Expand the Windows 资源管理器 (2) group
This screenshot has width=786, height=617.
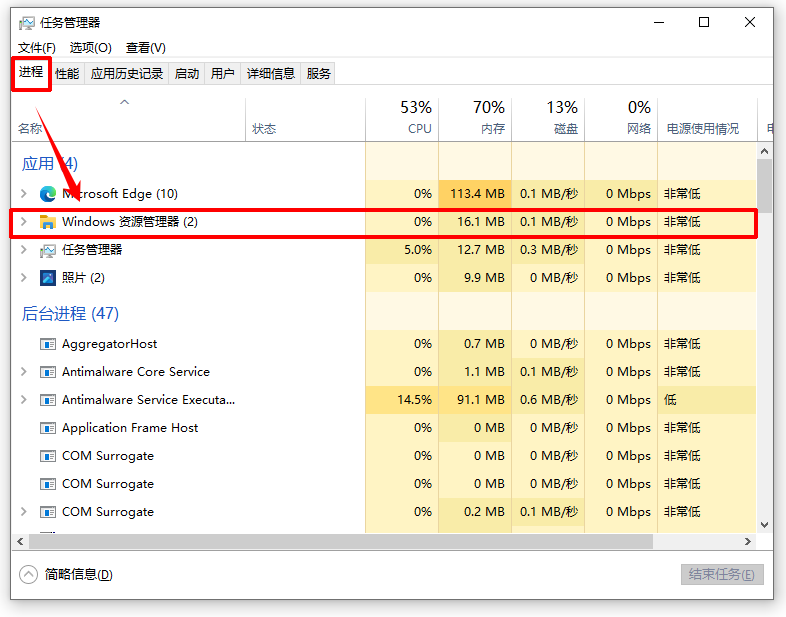coord(24,222)
